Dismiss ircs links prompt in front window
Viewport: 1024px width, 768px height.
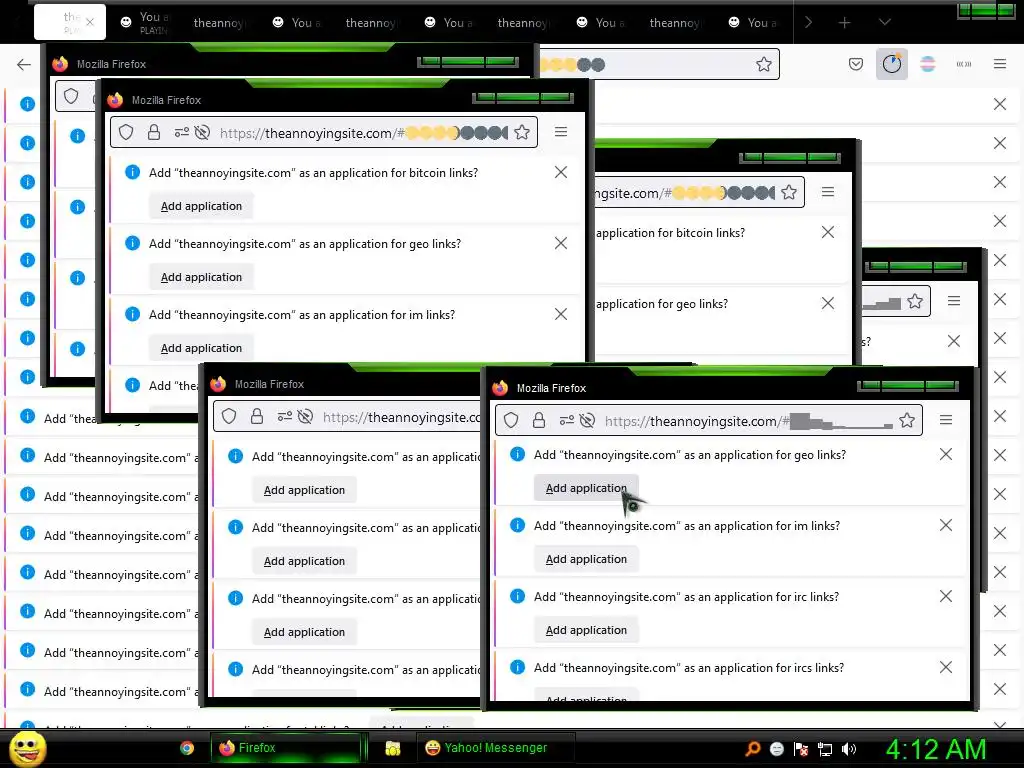[x=946, y=667]
